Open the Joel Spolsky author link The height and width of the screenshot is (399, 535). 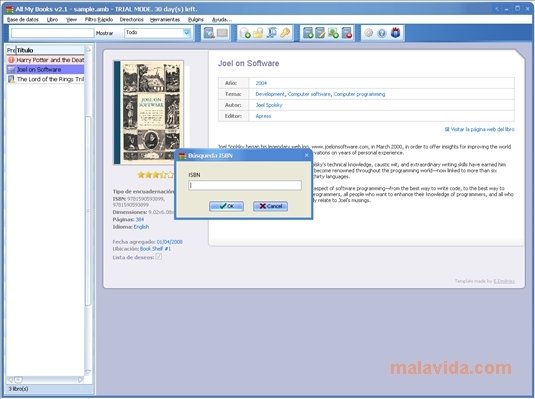269,105
